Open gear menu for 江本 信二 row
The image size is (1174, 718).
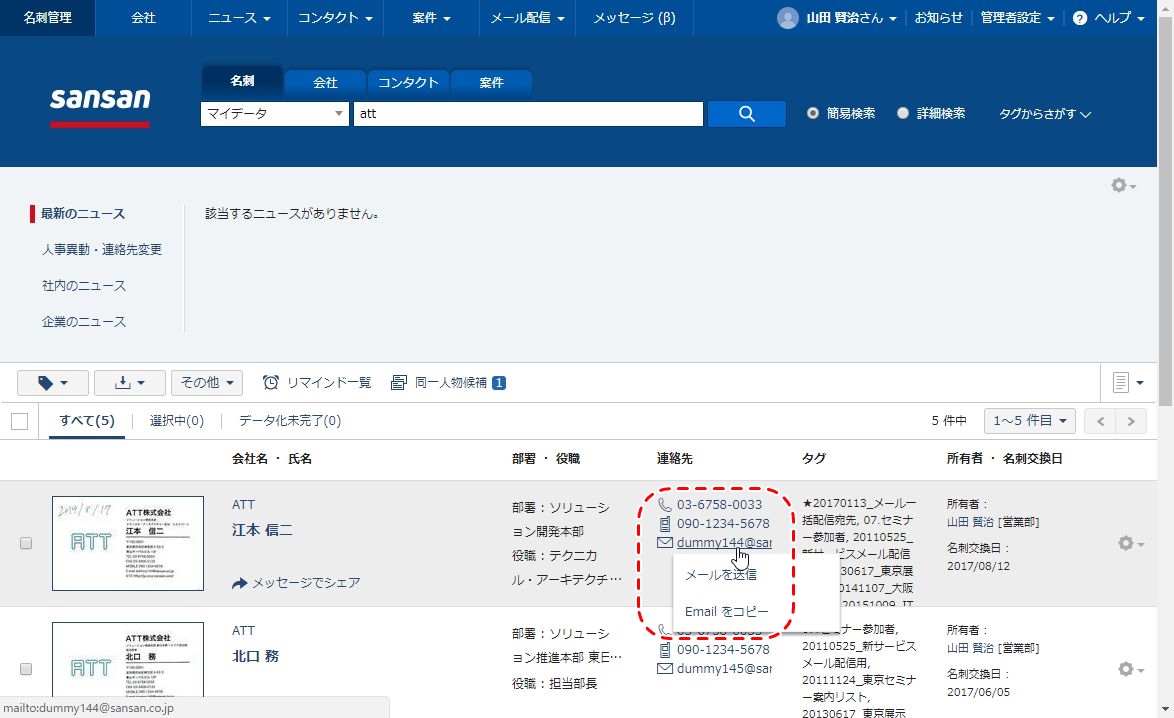1130,544
